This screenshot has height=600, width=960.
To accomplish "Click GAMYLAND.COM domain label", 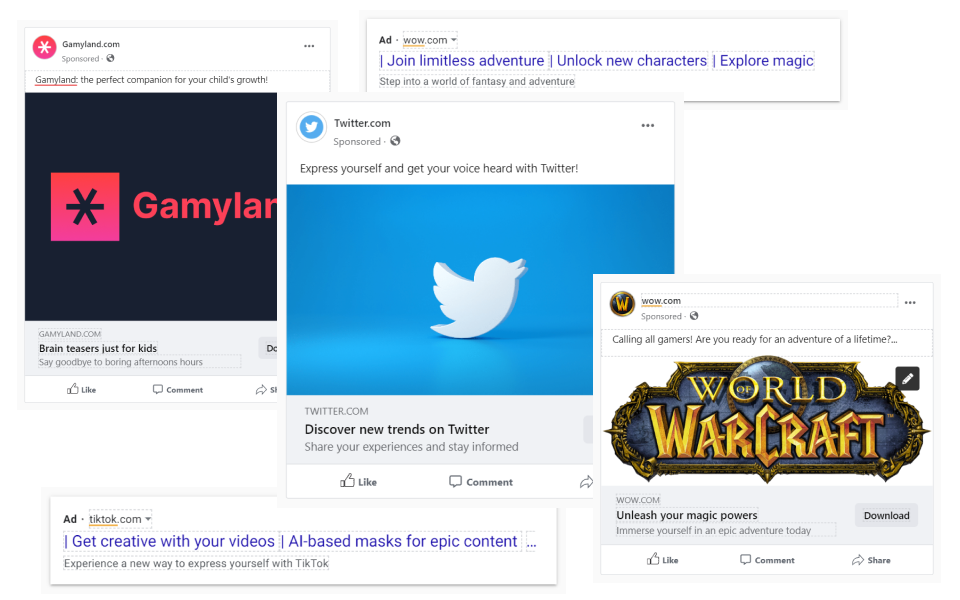I will (x=70, y=334).
